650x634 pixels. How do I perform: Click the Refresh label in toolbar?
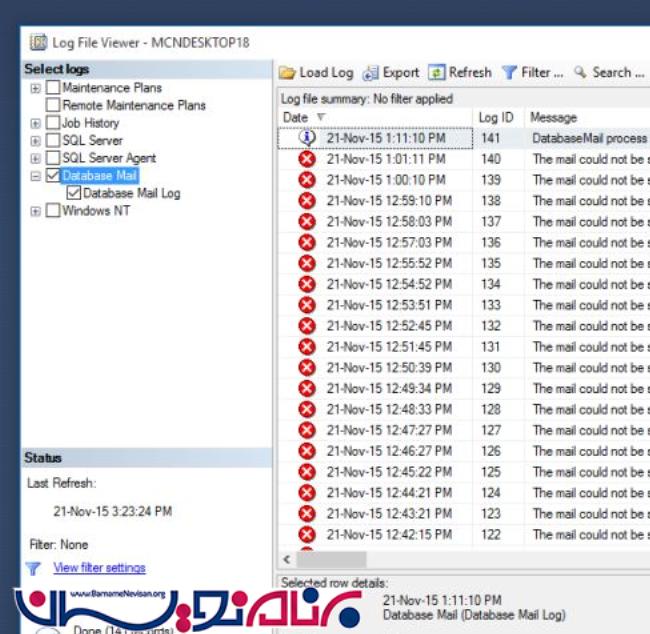point(470,72)
